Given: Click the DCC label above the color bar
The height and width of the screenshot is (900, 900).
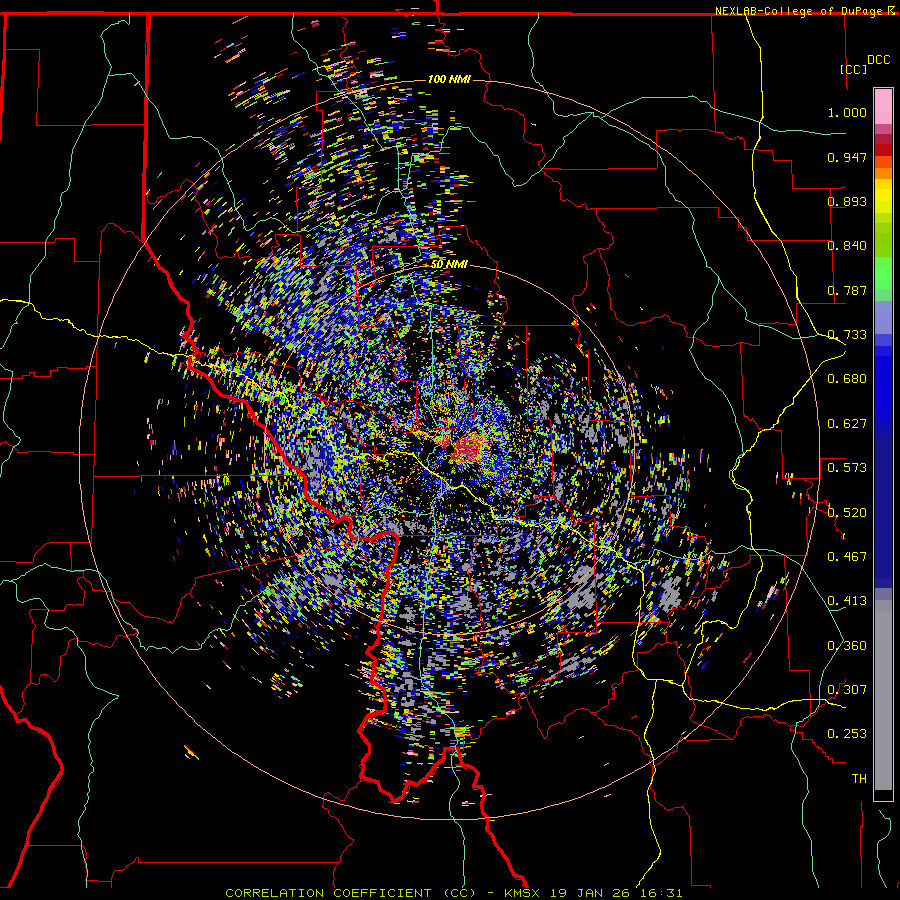Looking at the screenshot, I should coord(878,60).
